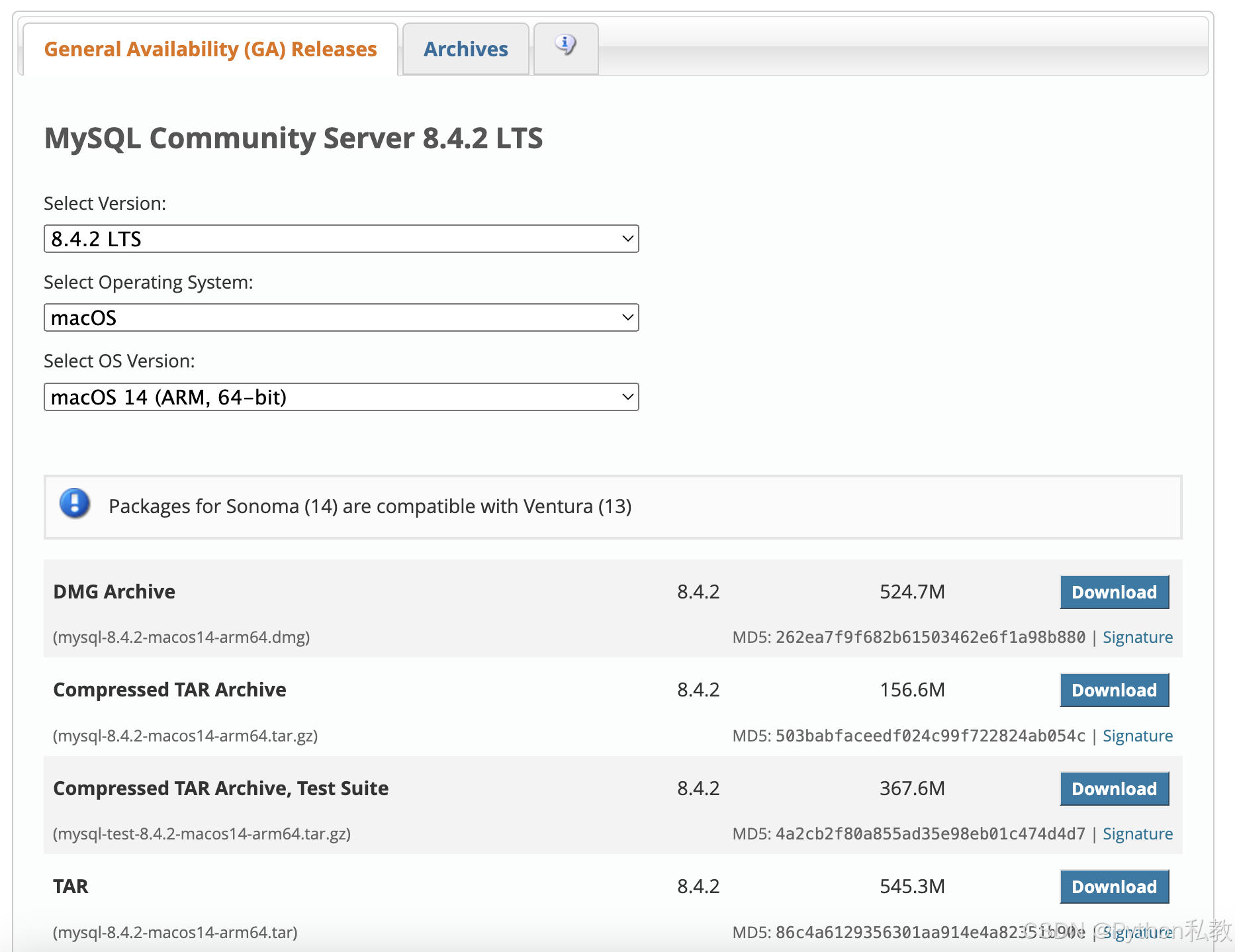Select MD5 value 4a2cb2f80a855ad35e98eb01c474d4d7
Screen dimensions: 1235x952
tap(931, 833)
